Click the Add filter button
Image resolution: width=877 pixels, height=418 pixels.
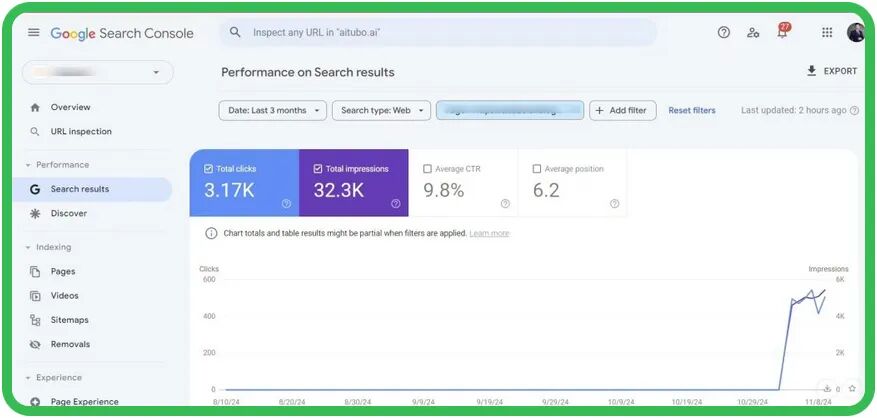click(621, 111)
